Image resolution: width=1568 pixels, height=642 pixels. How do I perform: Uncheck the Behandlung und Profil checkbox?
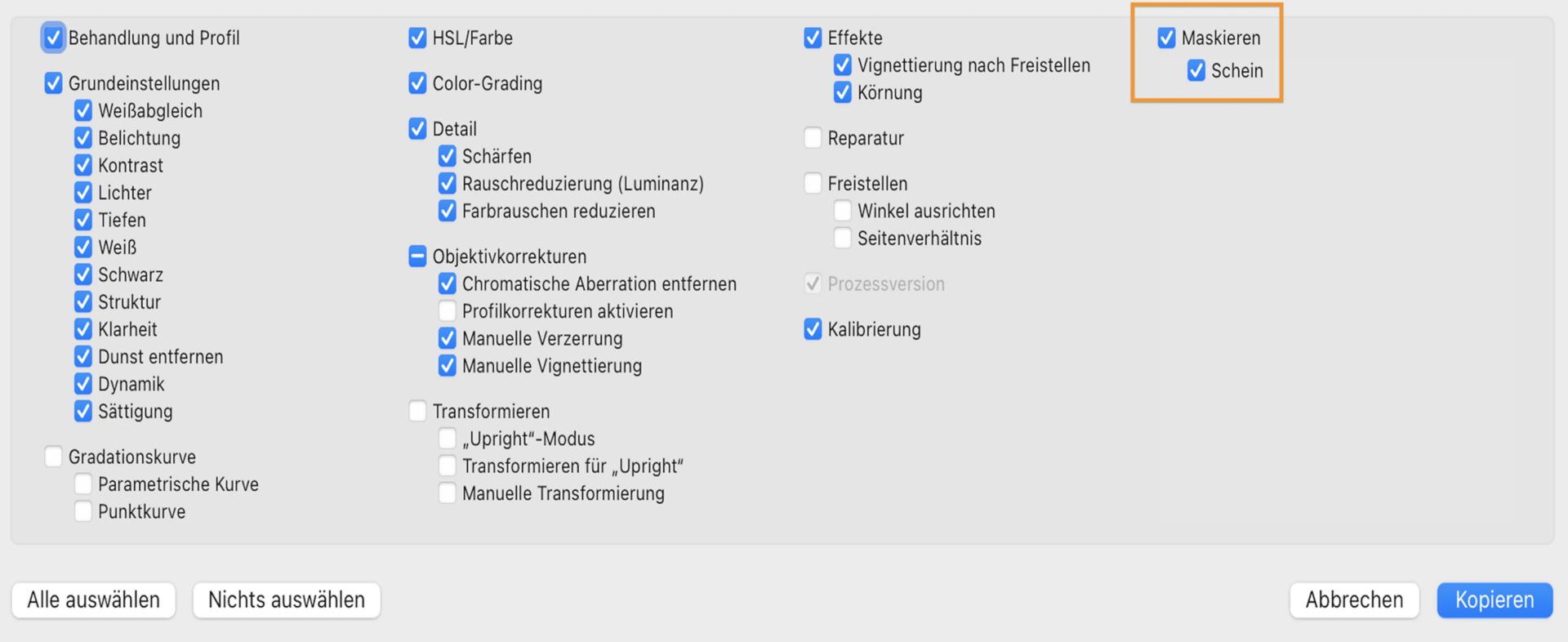point(53,38)
